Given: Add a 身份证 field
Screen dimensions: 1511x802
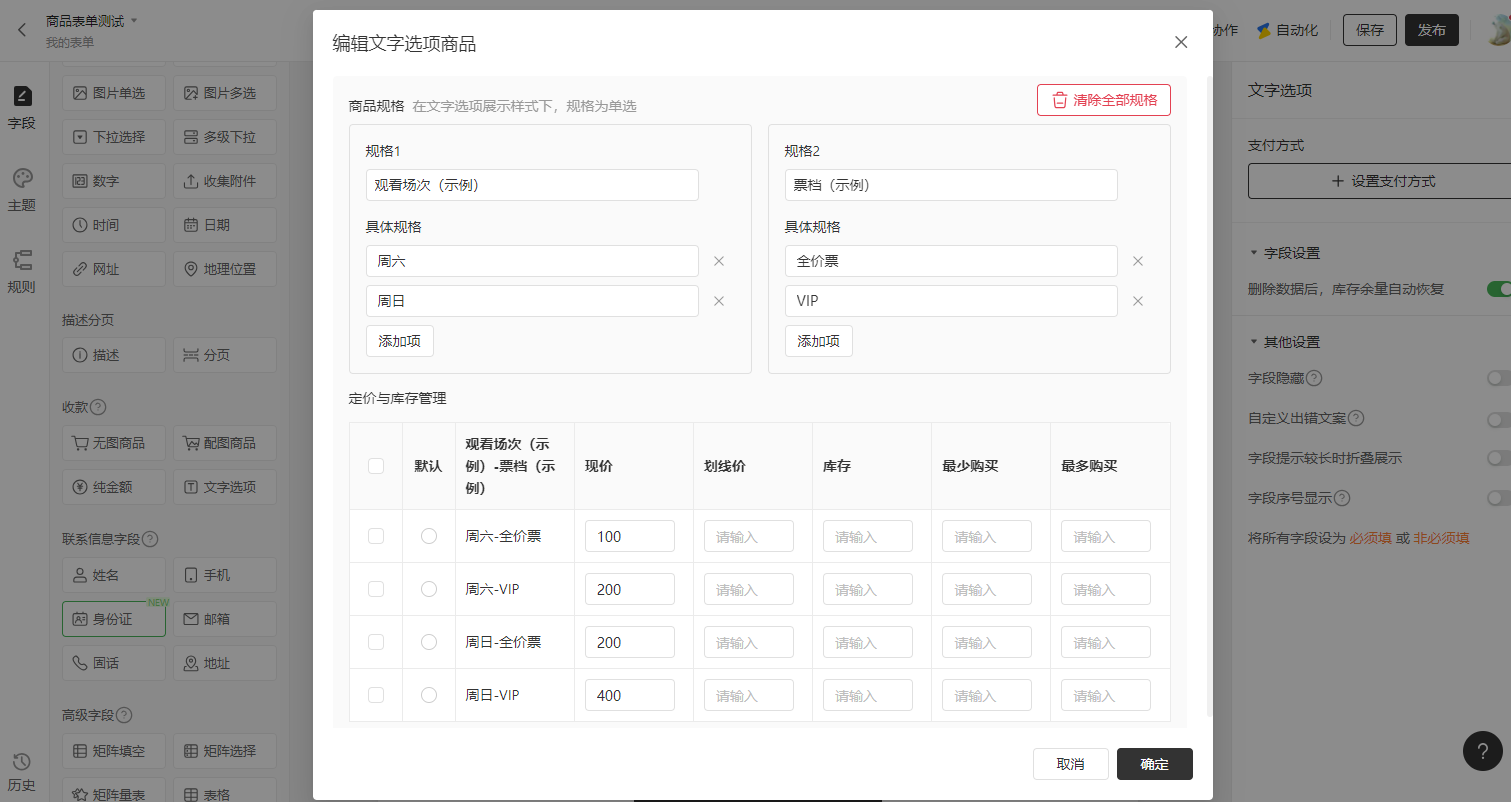Looking at the screenshot, I should coord(114,619).
